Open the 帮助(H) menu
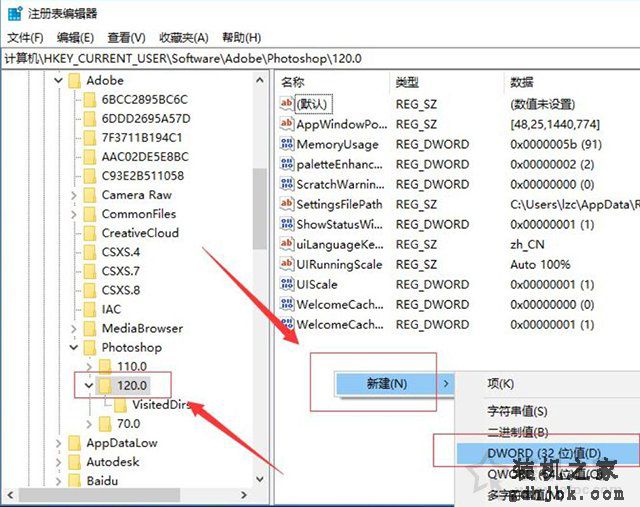The width and height of the screenshot is (640, 507). tap(242, 38)
